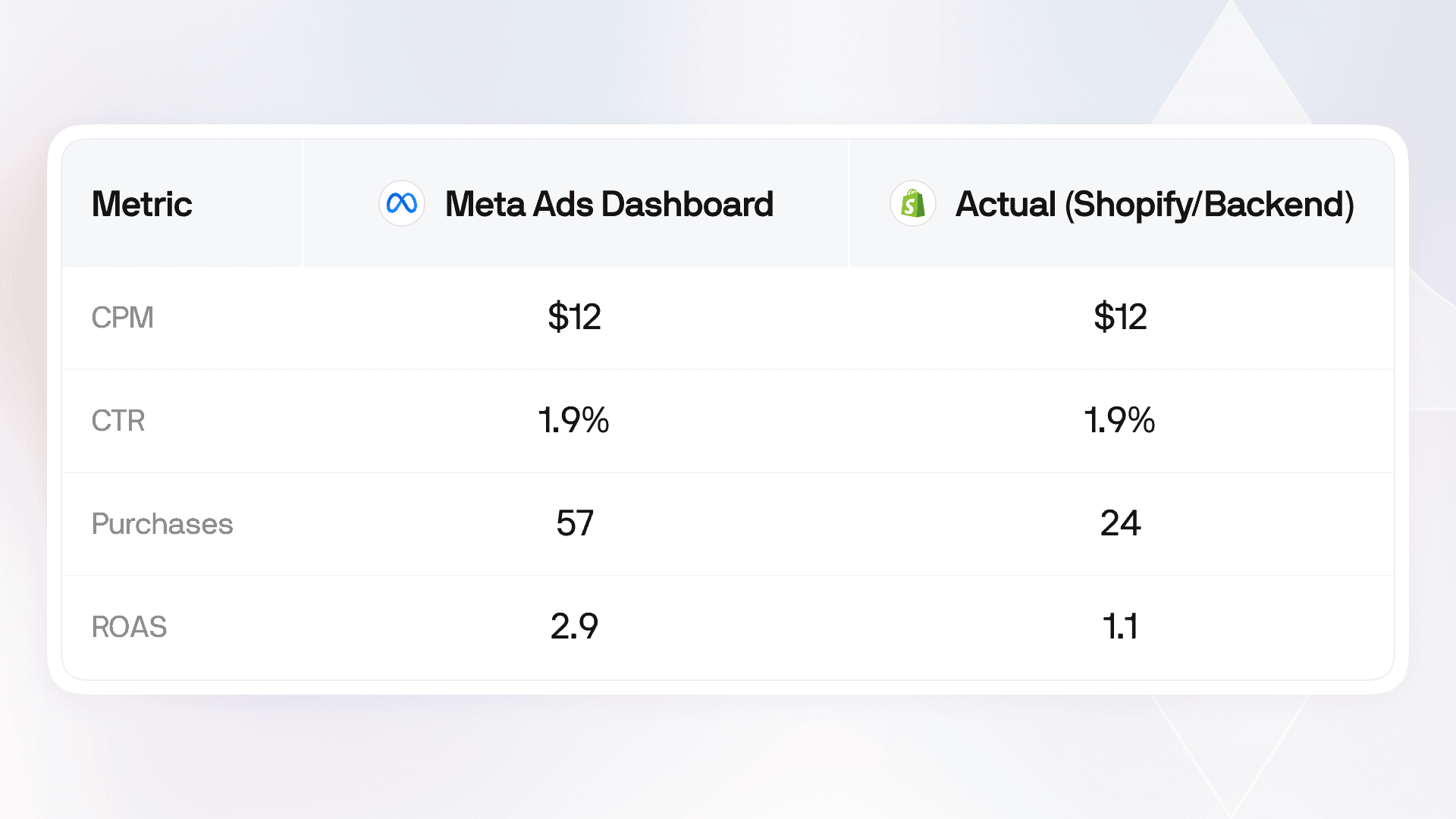Click the word Actual in the header
1456x819 pixels.
(x=1006, y=204)
